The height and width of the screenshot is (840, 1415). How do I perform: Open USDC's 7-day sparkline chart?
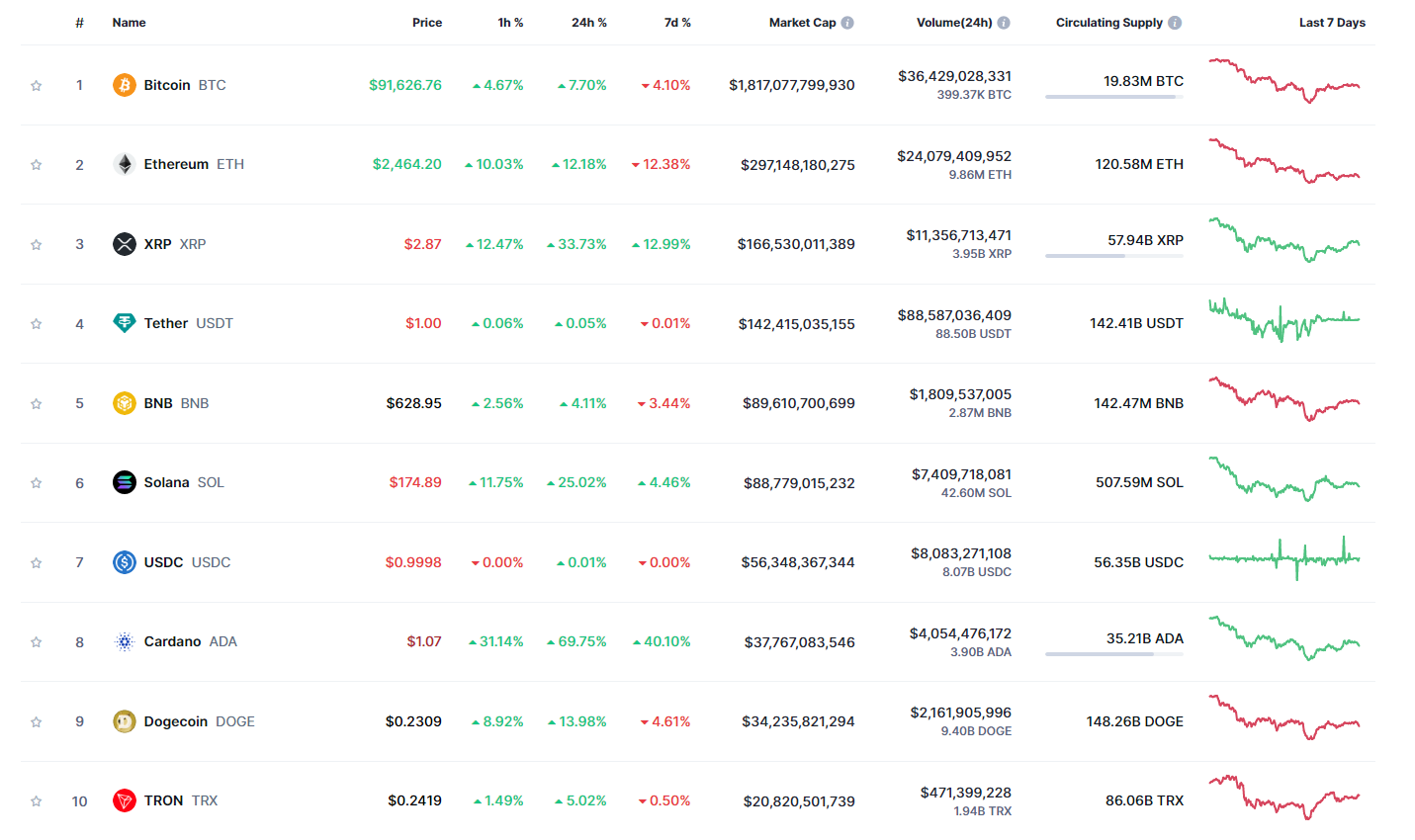[1284, 558]
